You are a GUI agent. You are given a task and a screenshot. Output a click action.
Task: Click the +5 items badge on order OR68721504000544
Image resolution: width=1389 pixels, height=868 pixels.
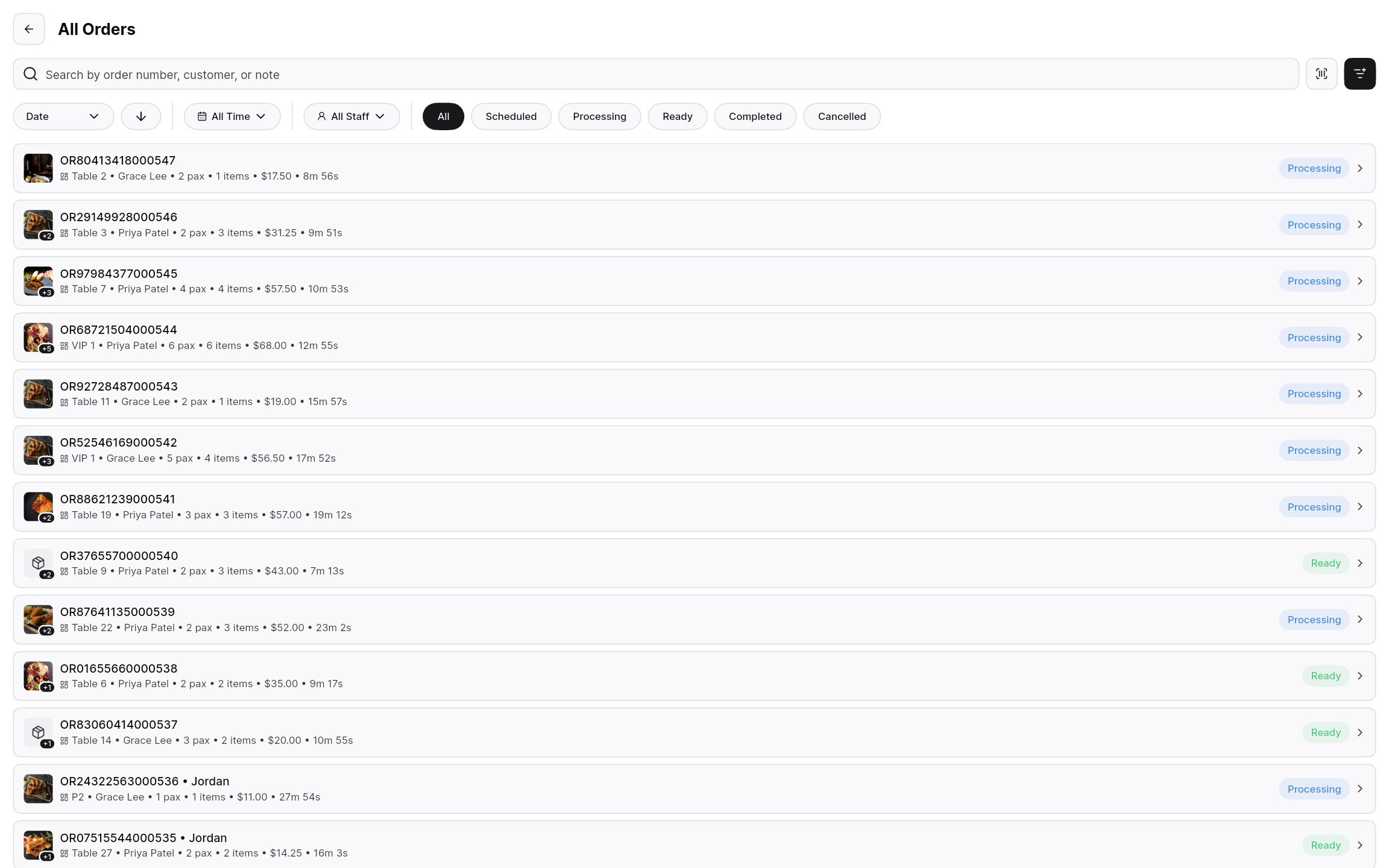pos(46,349)
